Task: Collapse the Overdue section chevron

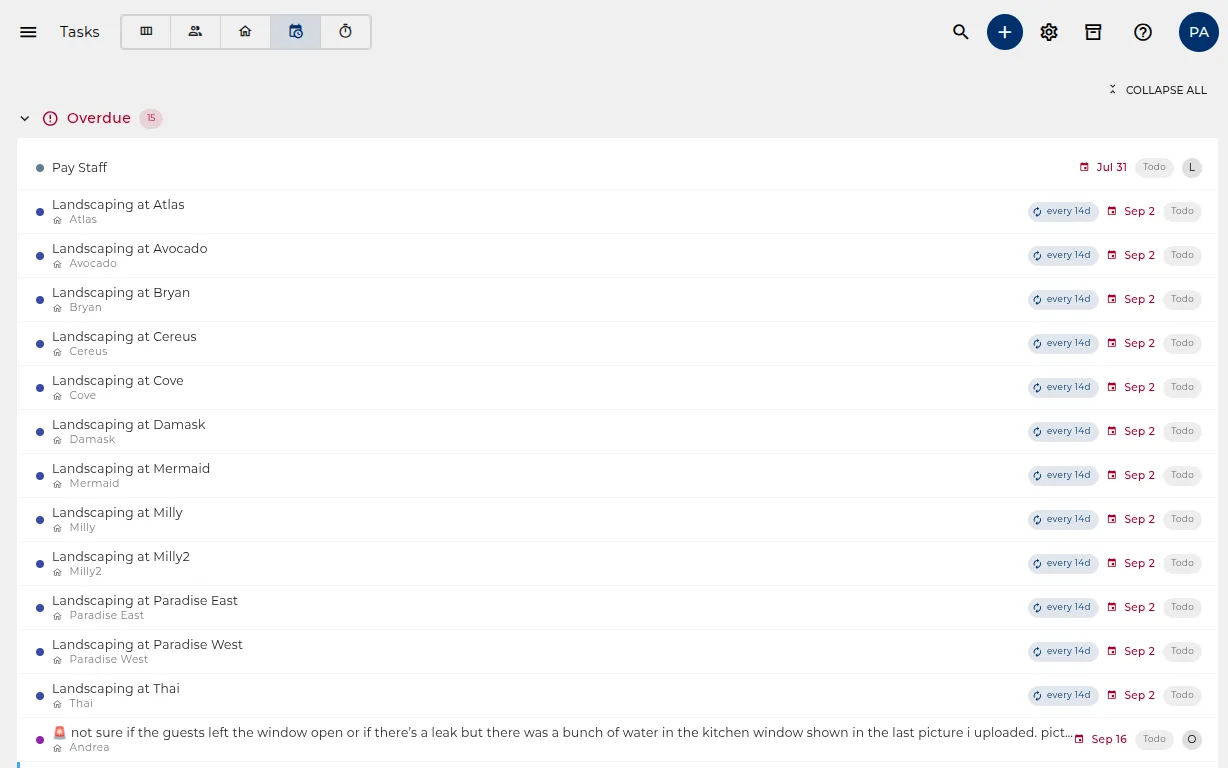Action: click(x=25, y=118)
